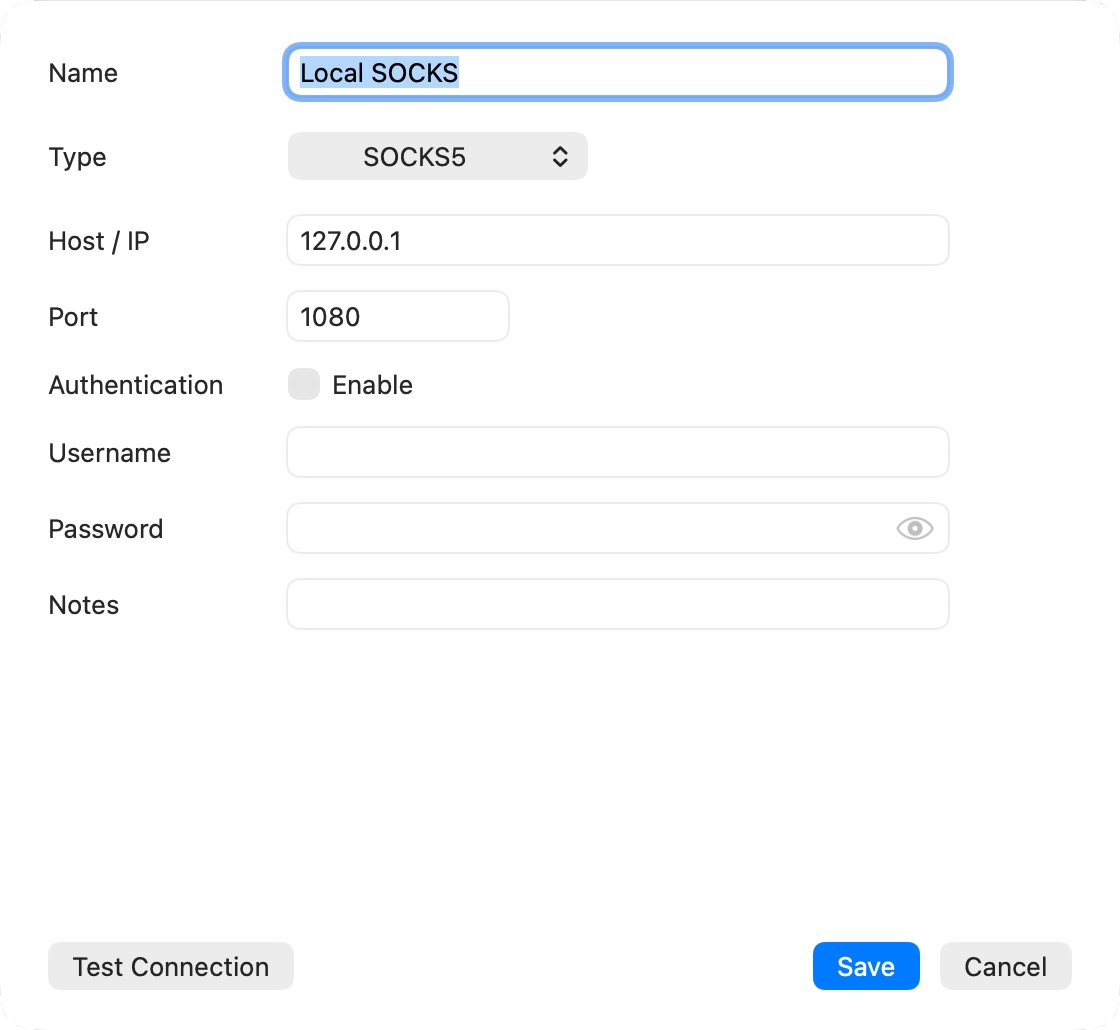Focus the empty Username field
Viewport: 1120px width, 1030px height.
coord(618,452)
